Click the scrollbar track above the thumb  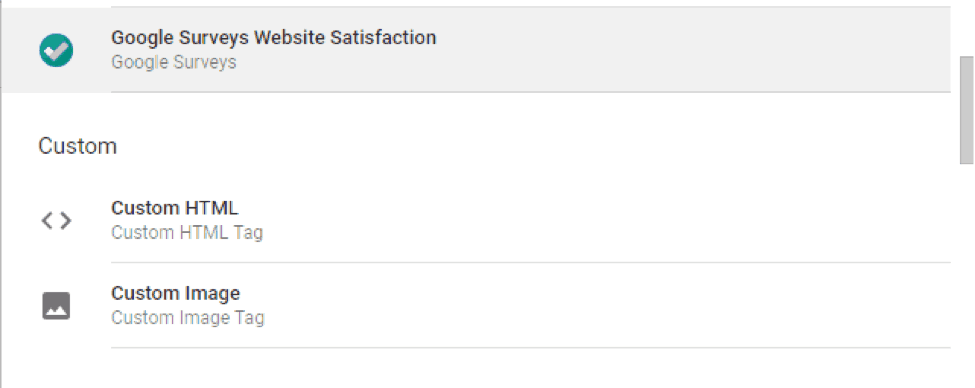click(x=966, y=28)
